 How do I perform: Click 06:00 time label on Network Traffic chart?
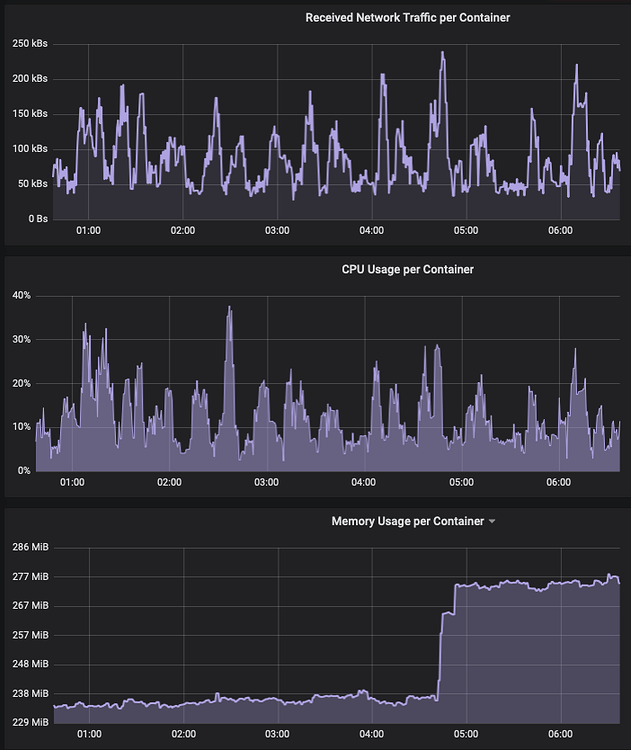coord(560,231)
